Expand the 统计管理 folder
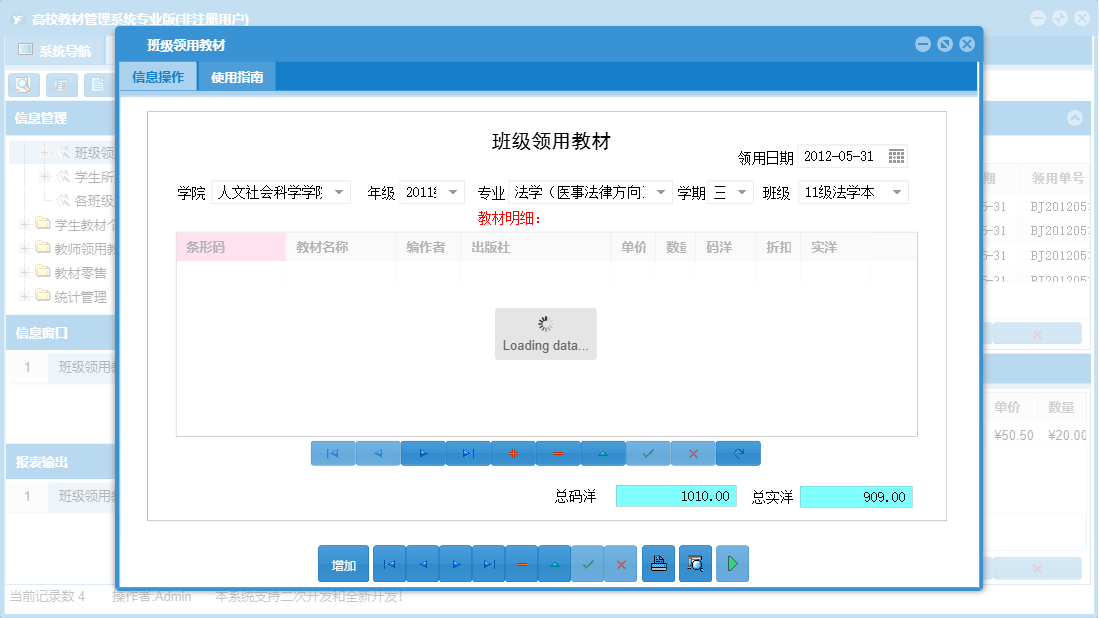This screenshot has height=618, width=1099. pyautogui.click(x=22, y=295)
